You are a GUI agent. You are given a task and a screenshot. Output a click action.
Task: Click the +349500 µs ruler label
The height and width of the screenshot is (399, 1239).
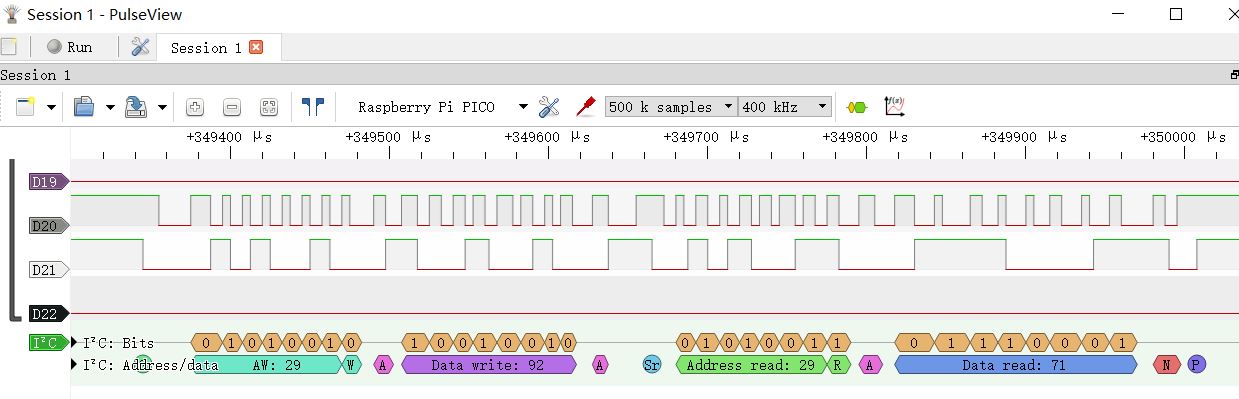(x=388, y=137)
